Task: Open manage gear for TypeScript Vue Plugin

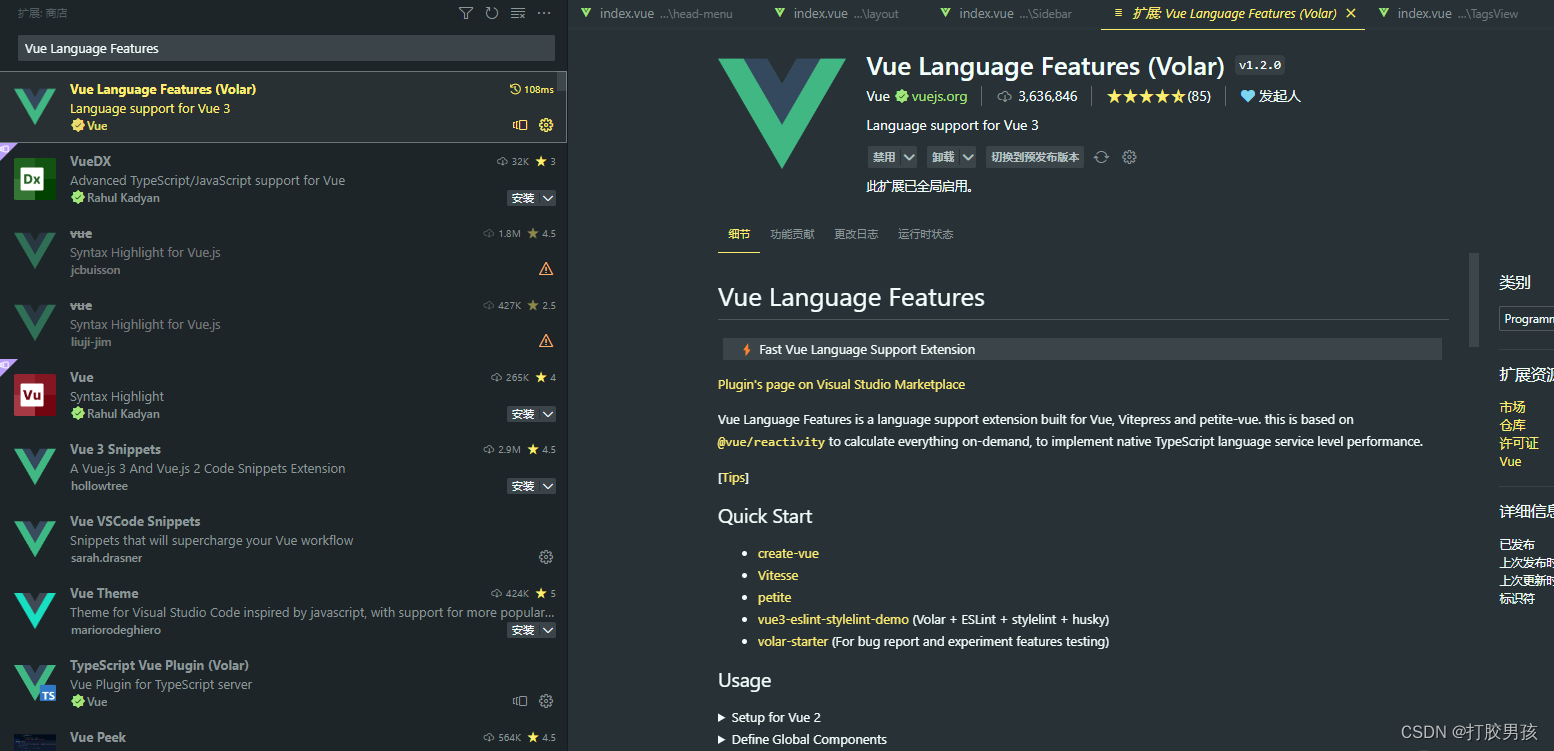Action: click(546, 701)
